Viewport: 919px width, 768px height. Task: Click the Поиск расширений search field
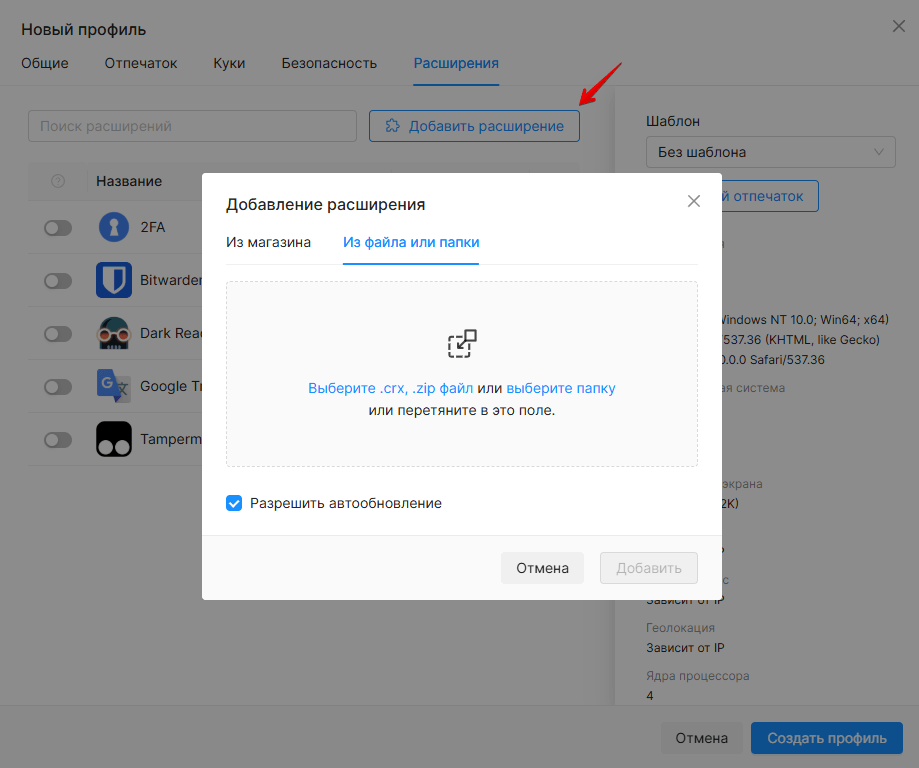pyautogui.click(x=192, y=126)
